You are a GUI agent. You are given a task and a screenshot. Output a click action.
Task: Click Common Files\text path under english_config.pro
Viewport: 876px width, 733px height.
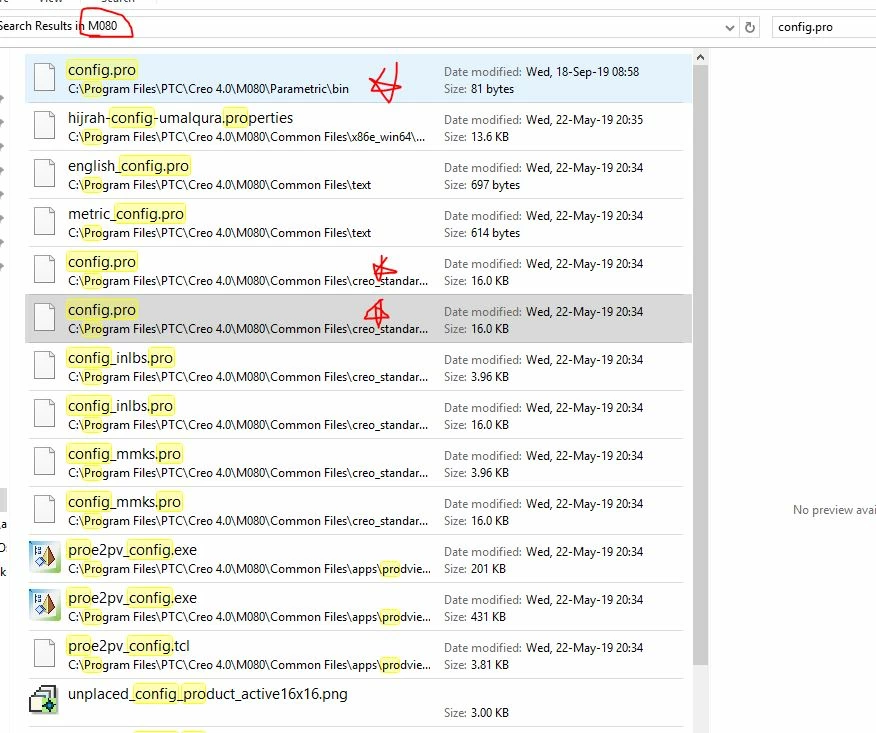click(220, 185)
